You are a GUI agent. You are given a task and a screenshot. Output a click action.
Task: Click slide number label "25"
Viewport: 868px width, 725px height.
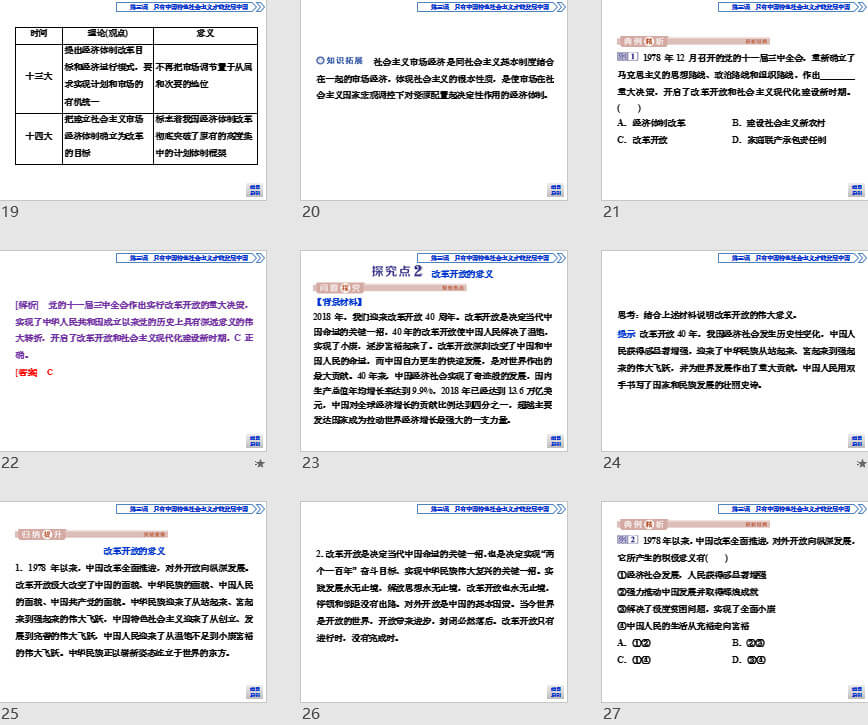point(10,713)
